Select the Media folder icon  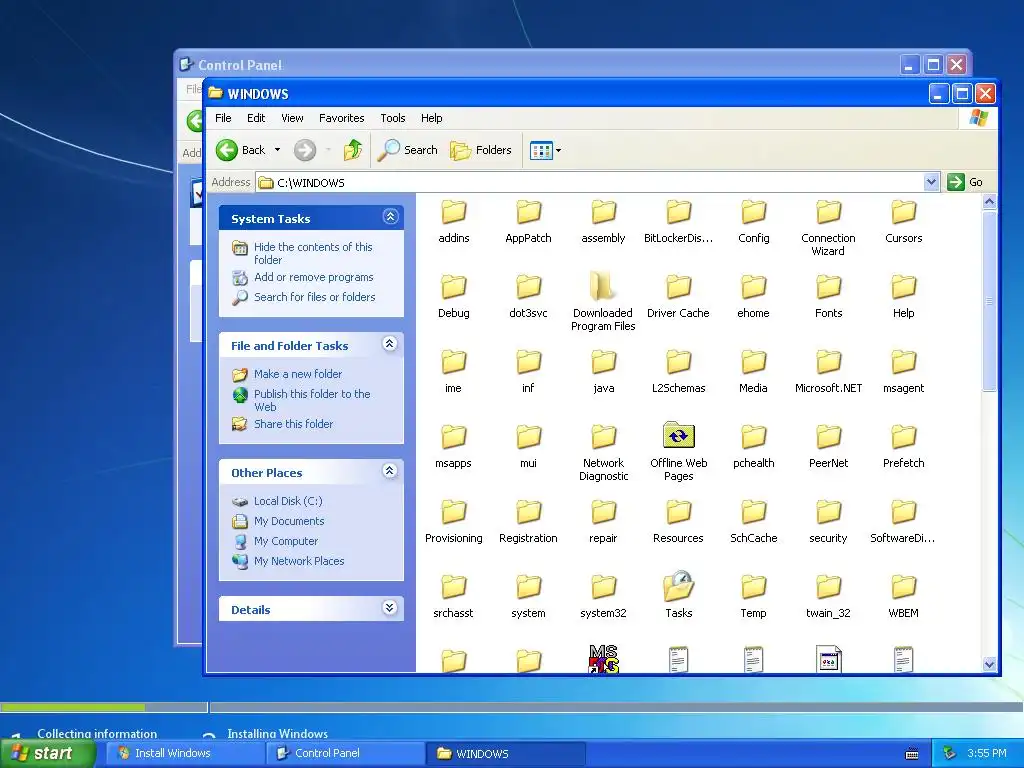(x=754, y=362)
